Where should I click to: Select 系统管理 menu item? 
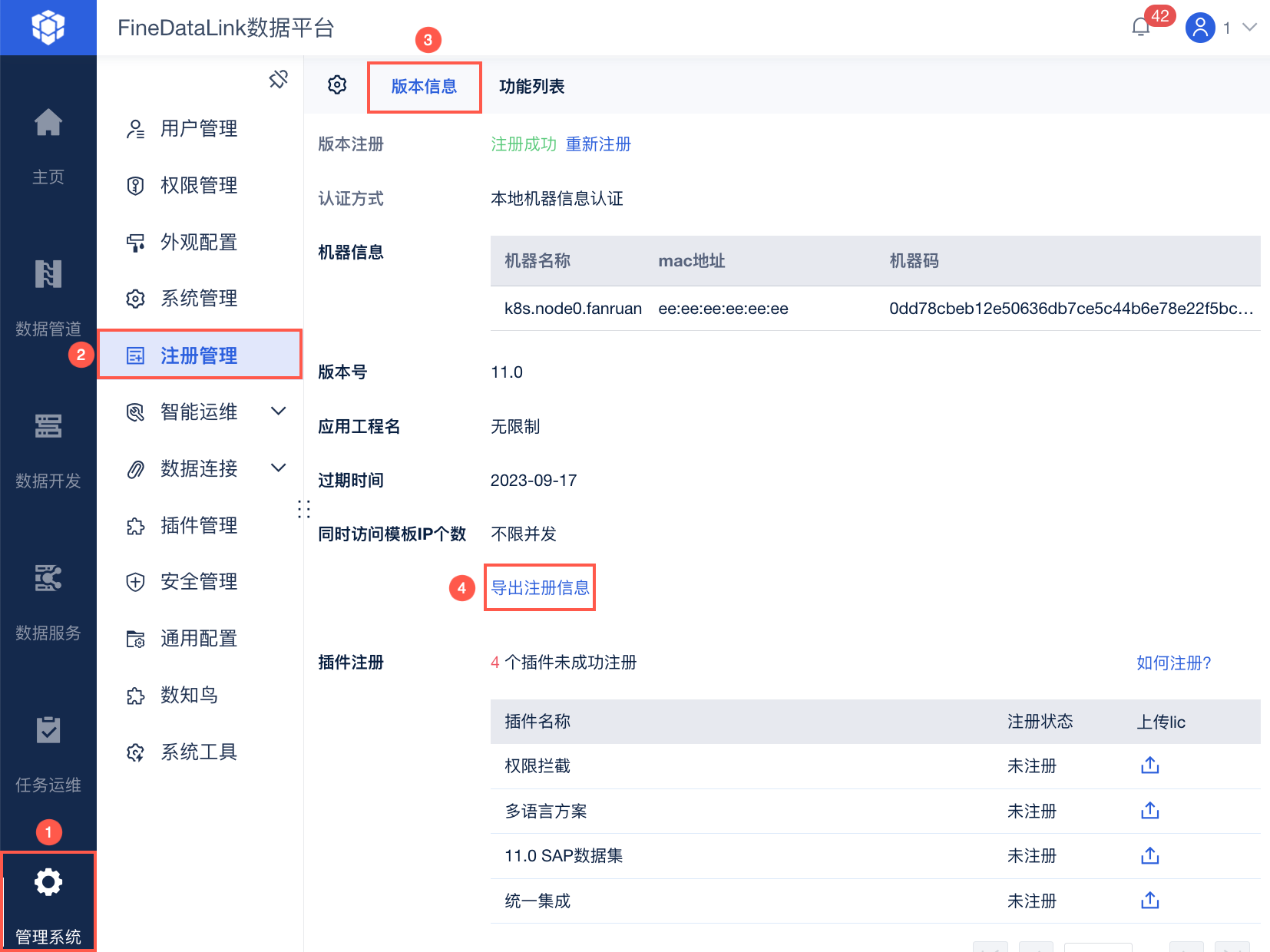click(x=200, y=299)
